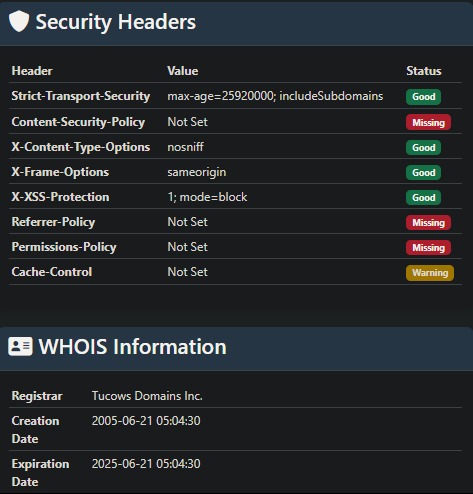Click the nosniff value
This screenshot has height=494, width=473.
(x=185, y=147)
